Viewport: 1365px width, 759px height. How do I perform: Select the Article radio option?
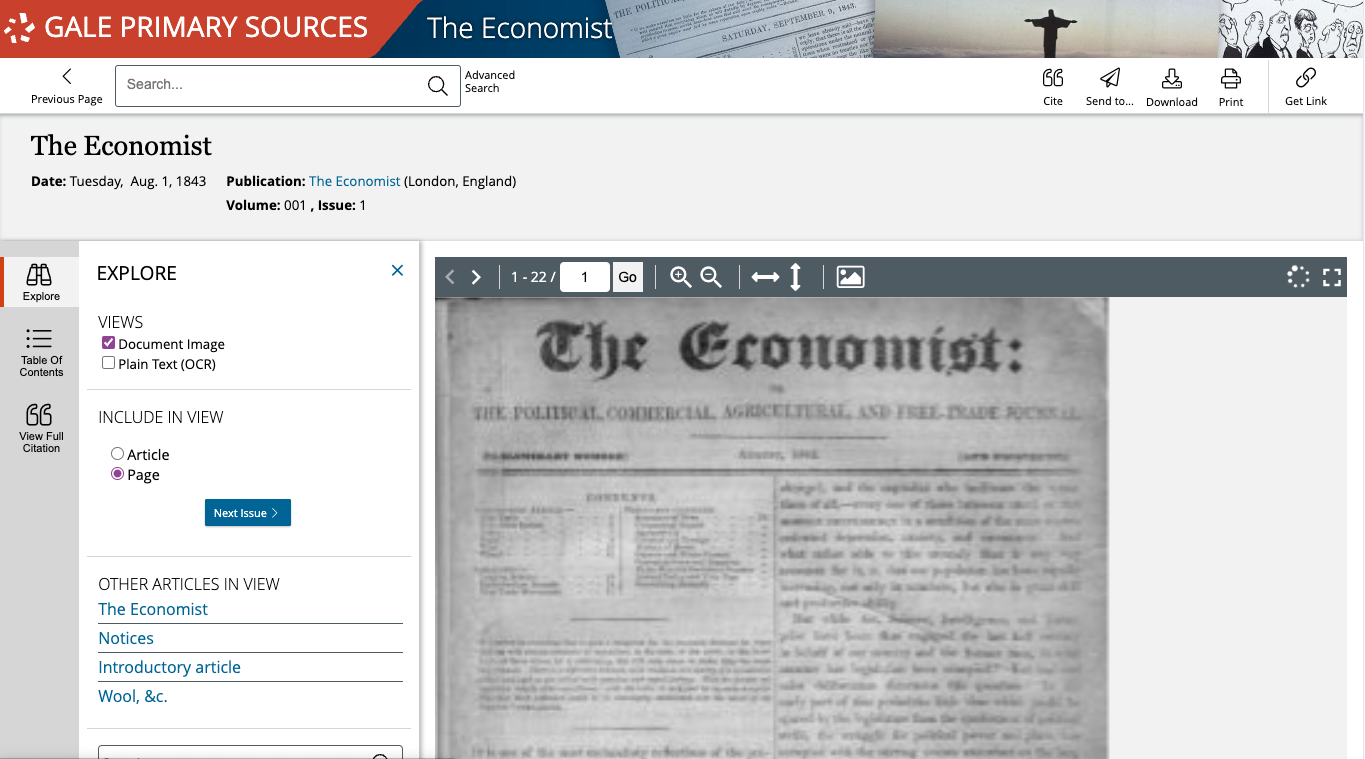[117, 454]
